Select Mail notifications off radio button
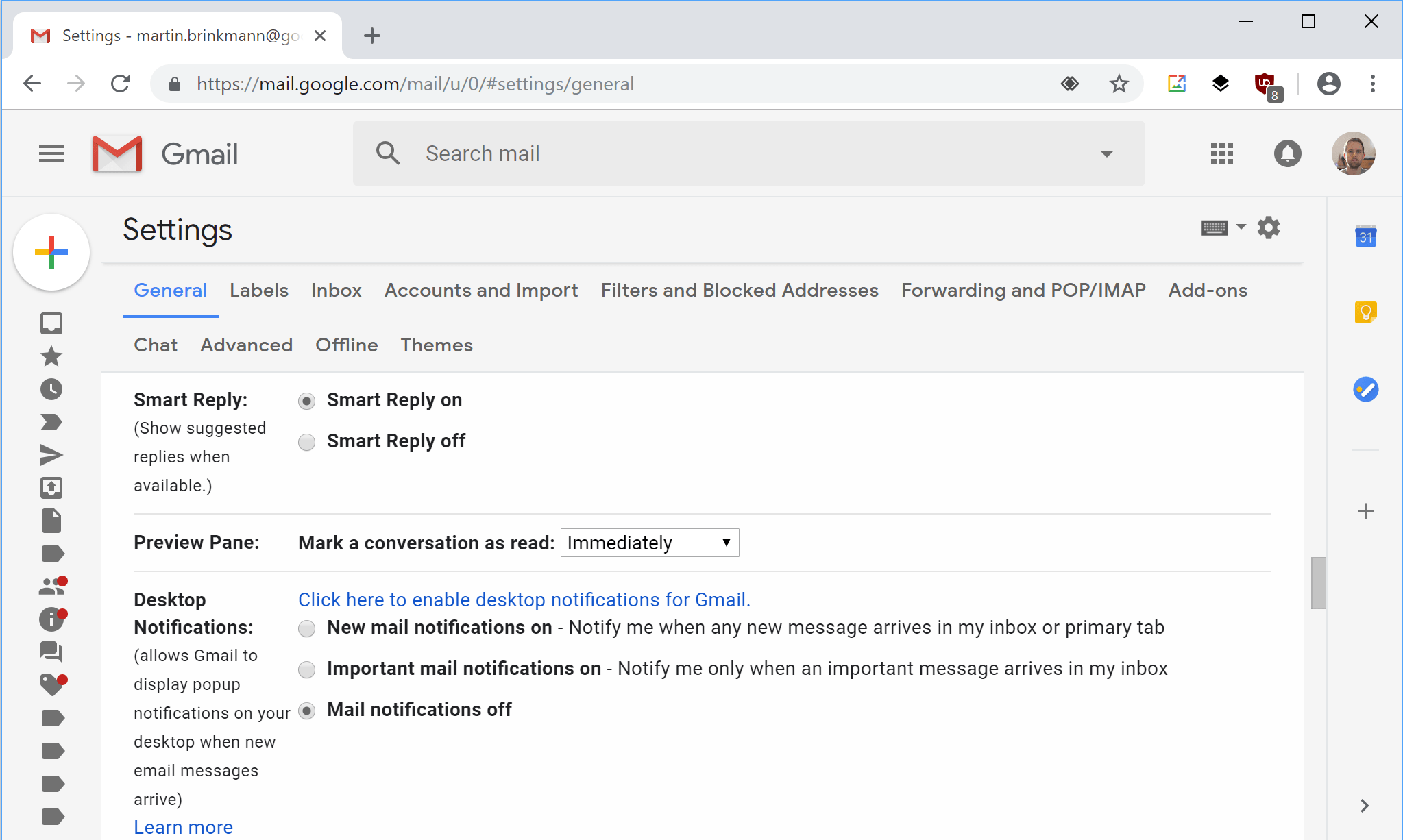The image size is (1403, 840). (x=308, y=710)
